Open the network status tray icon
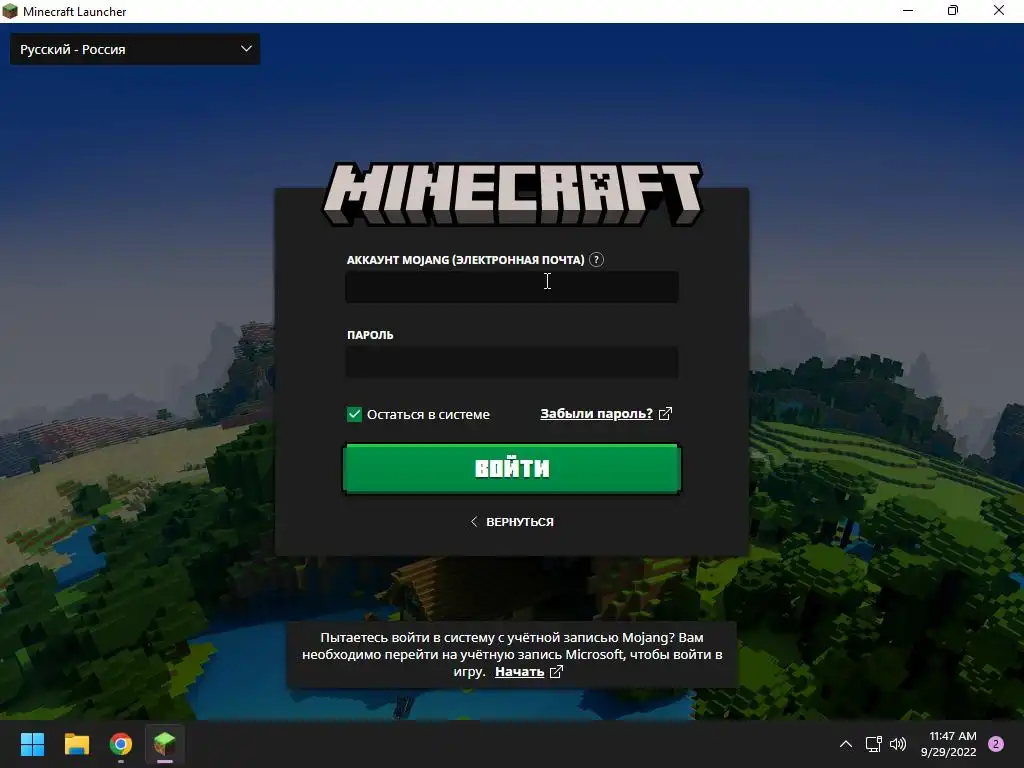The height and width of the screenshot is (768, 1024). tap(873, 744)
